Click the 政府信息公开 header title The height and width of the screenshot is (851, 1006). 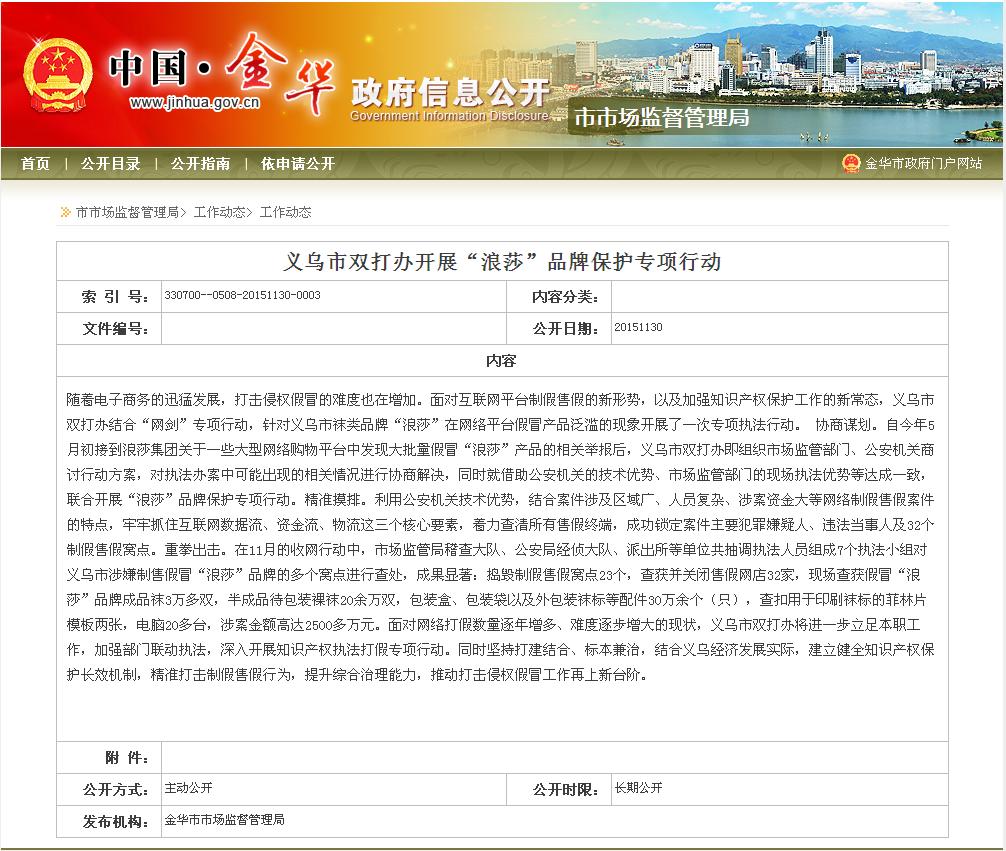(x=449, y=93)
